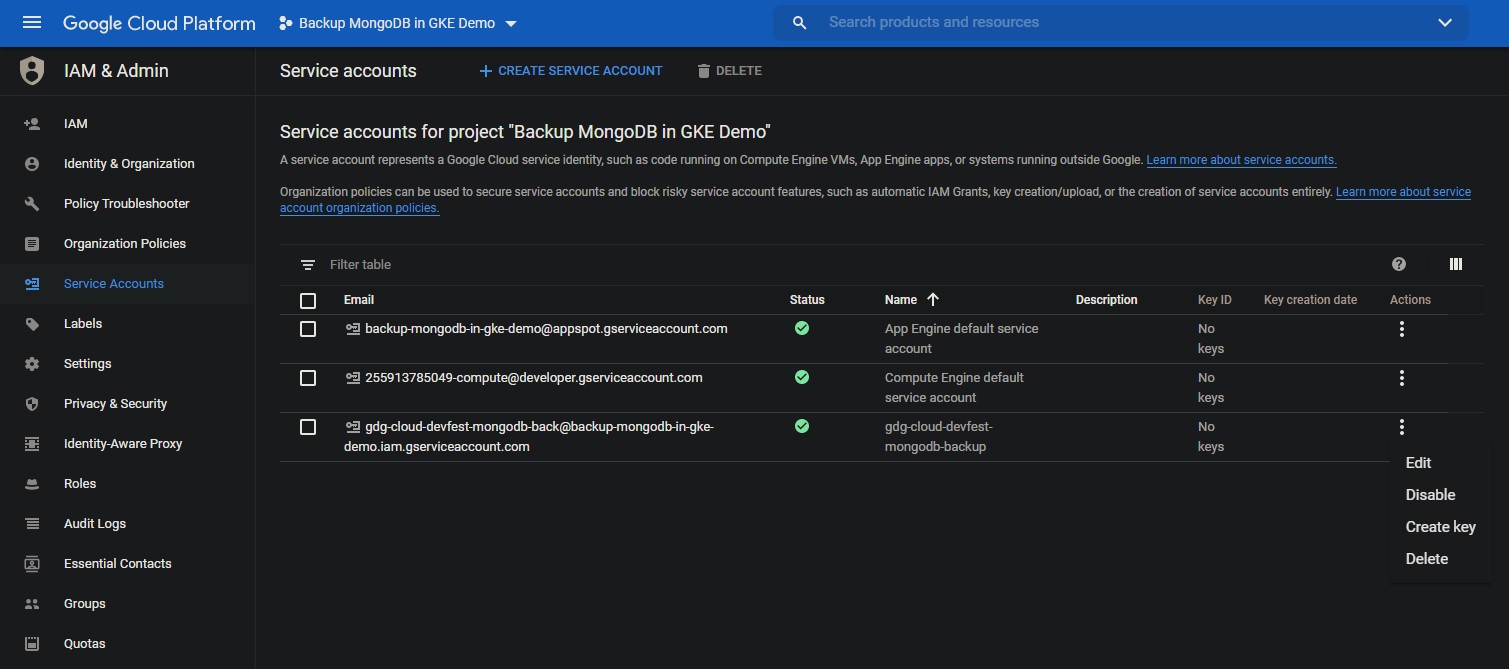The height and width of the screenshot is (669, 1509).
Task: Click the Name column sort arrow
Action: click(933, 299)
